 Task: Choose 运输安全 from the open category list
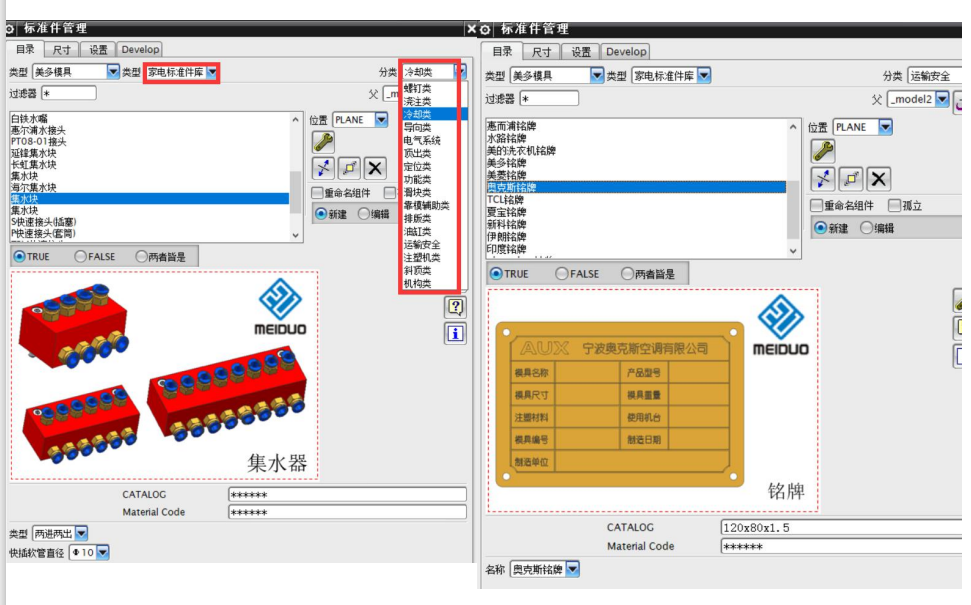422,245
